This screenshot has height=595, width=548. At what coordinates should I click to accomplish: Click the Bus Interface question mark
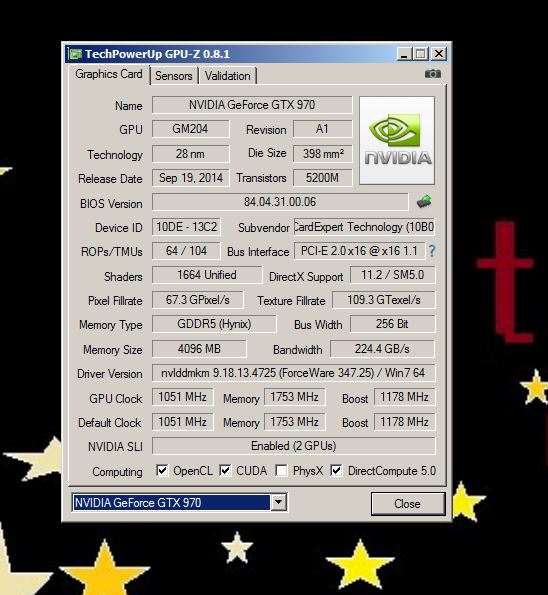[432, 251]
